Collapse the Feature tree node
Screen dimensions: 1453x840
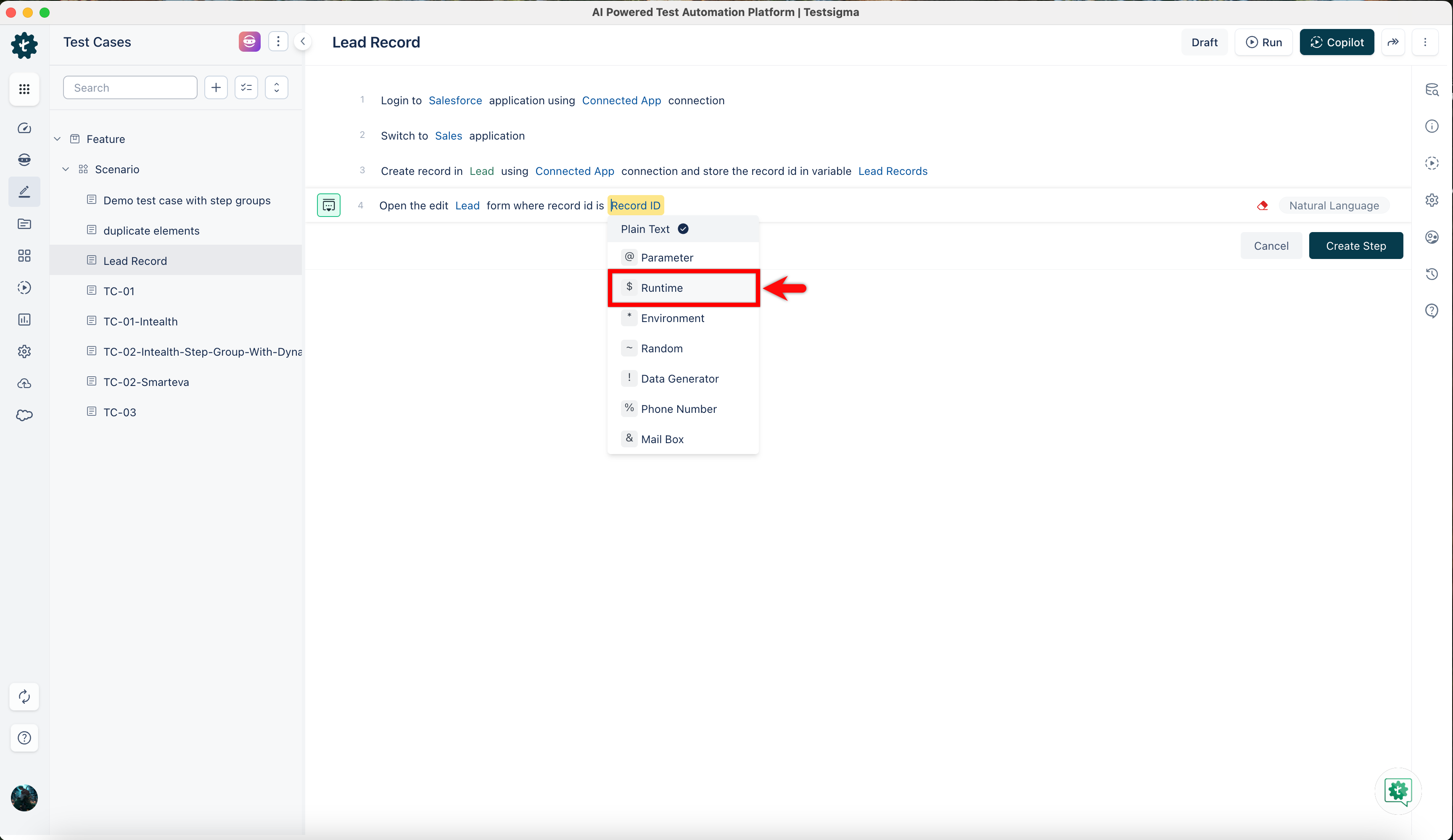click(x=57, y=139)
